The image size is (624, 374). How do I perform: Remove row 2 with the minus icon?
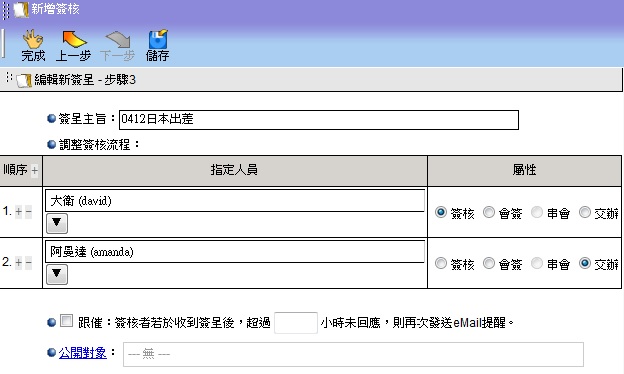coord(28,263)
